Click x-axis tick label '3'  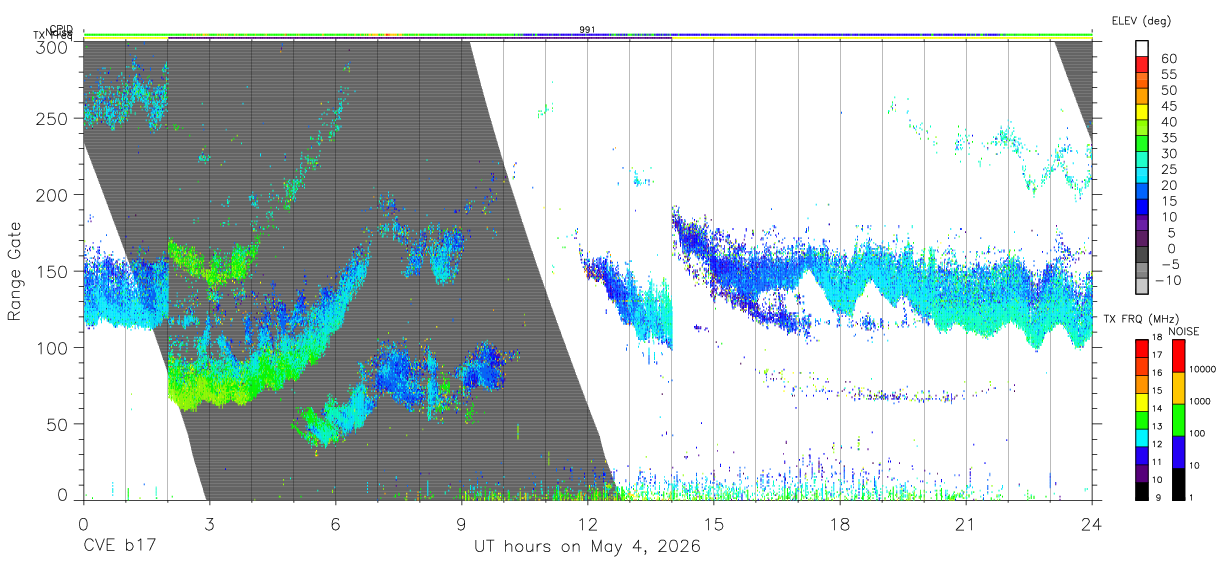point(209,524)
